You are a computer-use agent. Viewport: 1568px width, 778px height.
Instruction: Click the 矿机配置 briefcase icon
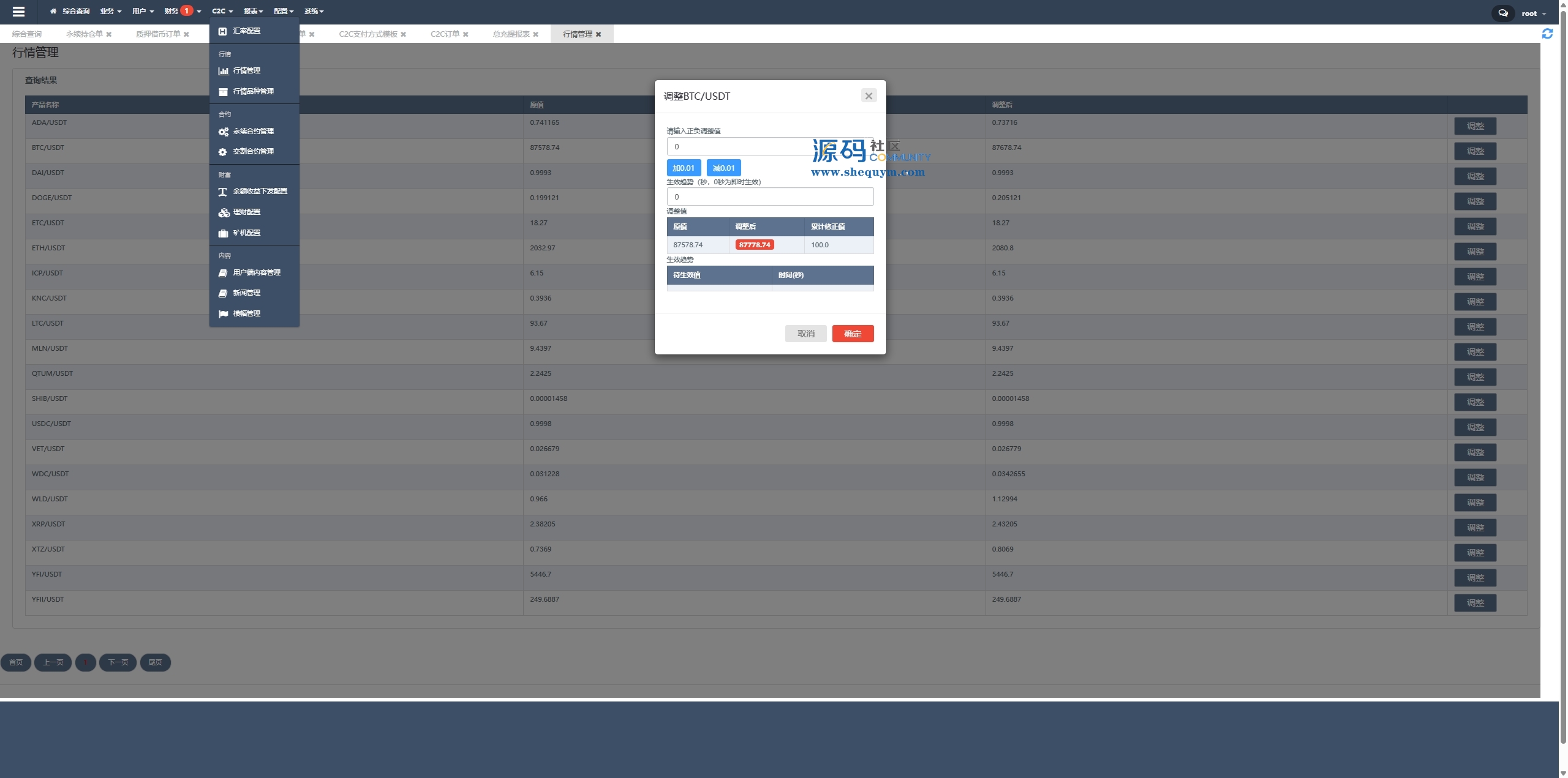(x=223, y=233)
